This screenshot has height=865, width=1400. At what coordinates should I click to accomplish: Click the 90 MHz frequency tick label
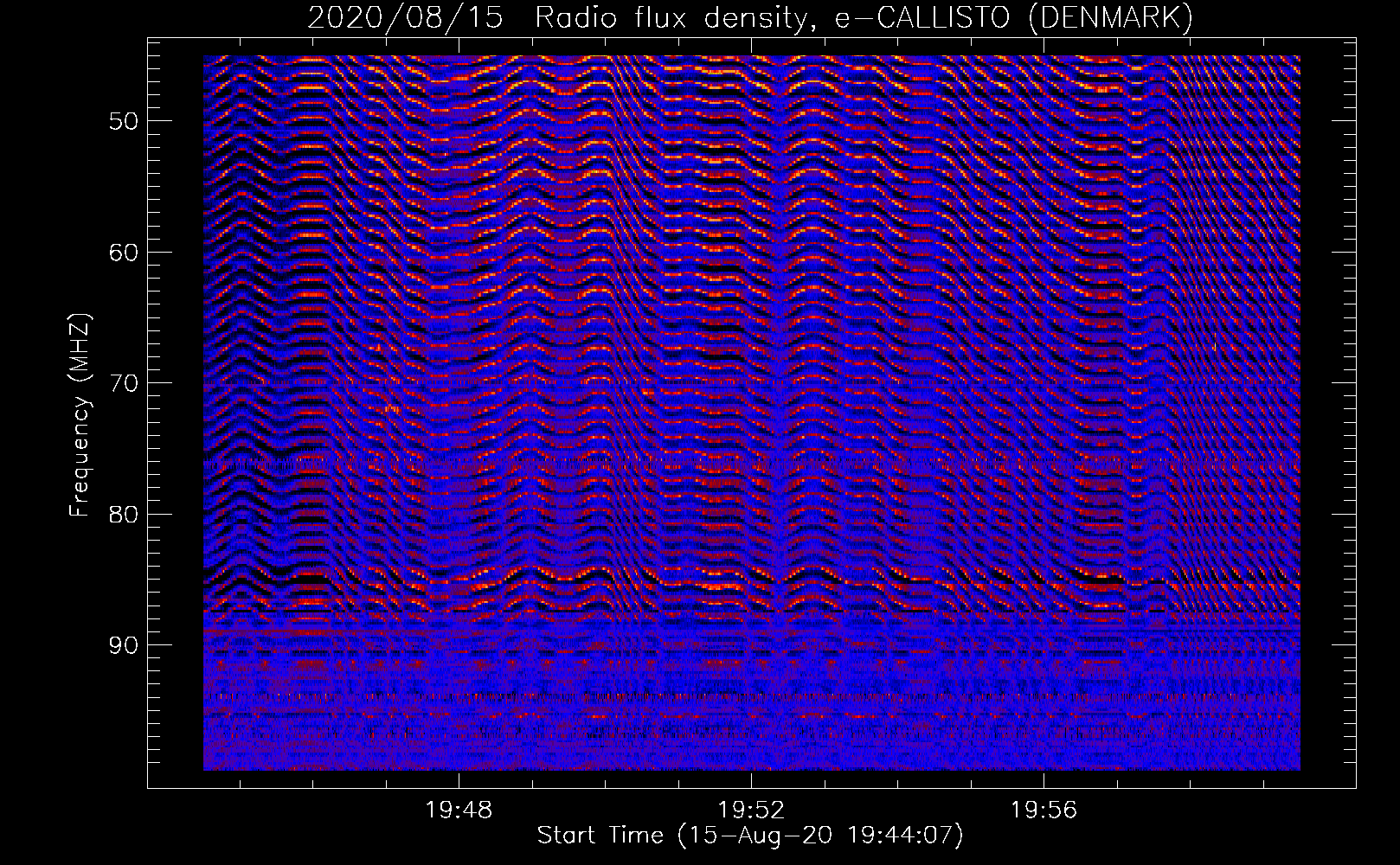124,645
